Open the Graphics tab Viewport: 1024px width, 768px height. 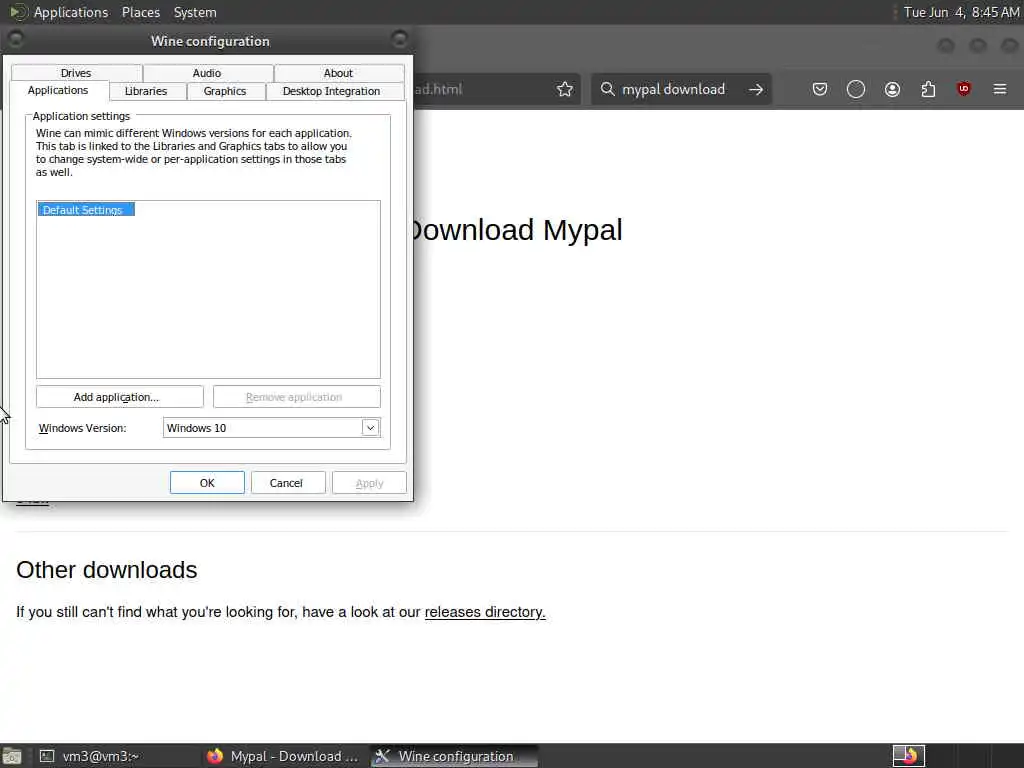click(225, 91)
